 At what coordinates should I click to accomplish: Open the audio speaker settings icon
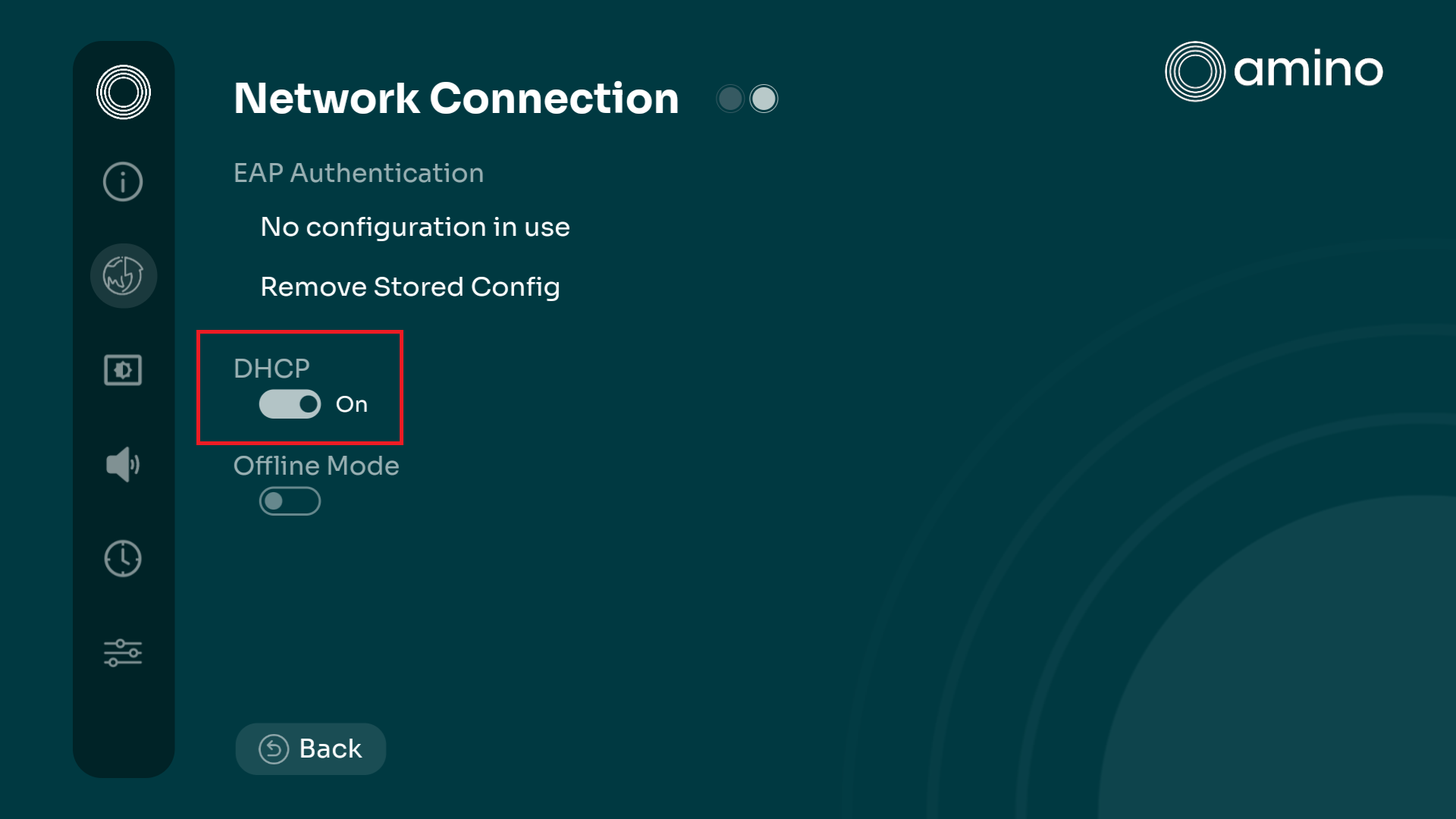click(123, 464)
